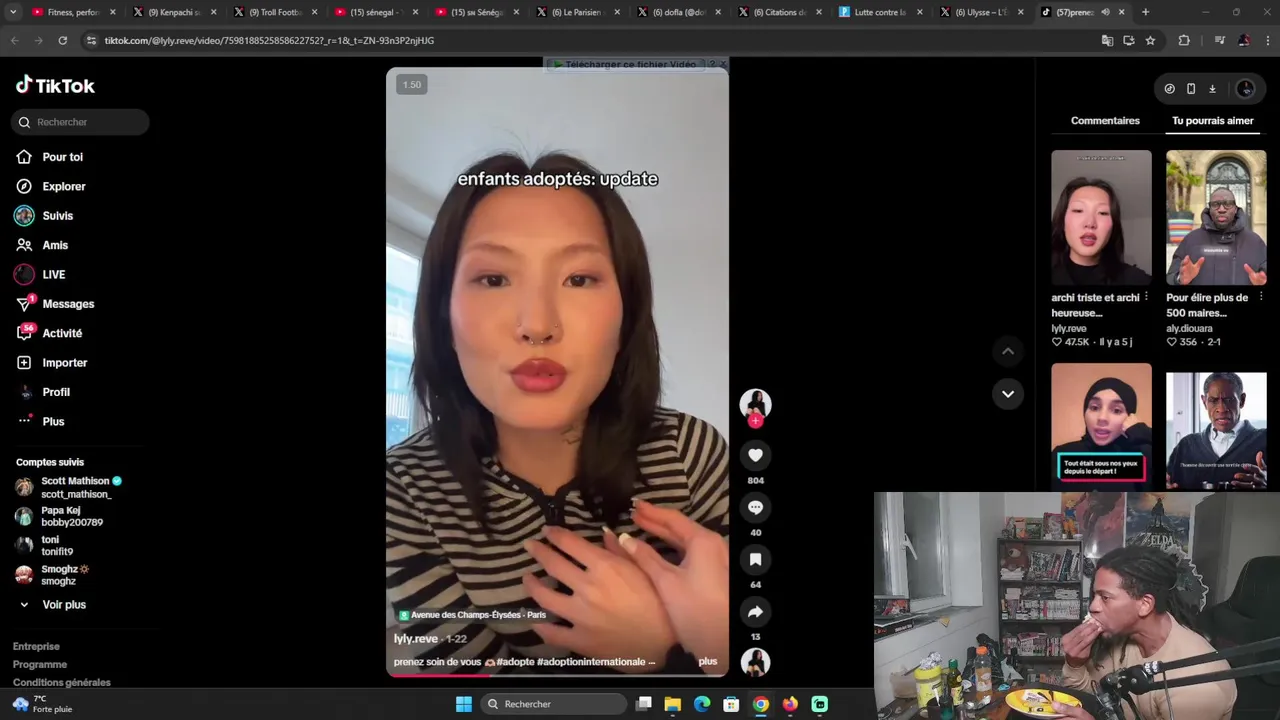Open the archi triste et archi heureuse video
Image resolution: width=1280 pixels, height=720 pixels.
tap(1101, 218)
